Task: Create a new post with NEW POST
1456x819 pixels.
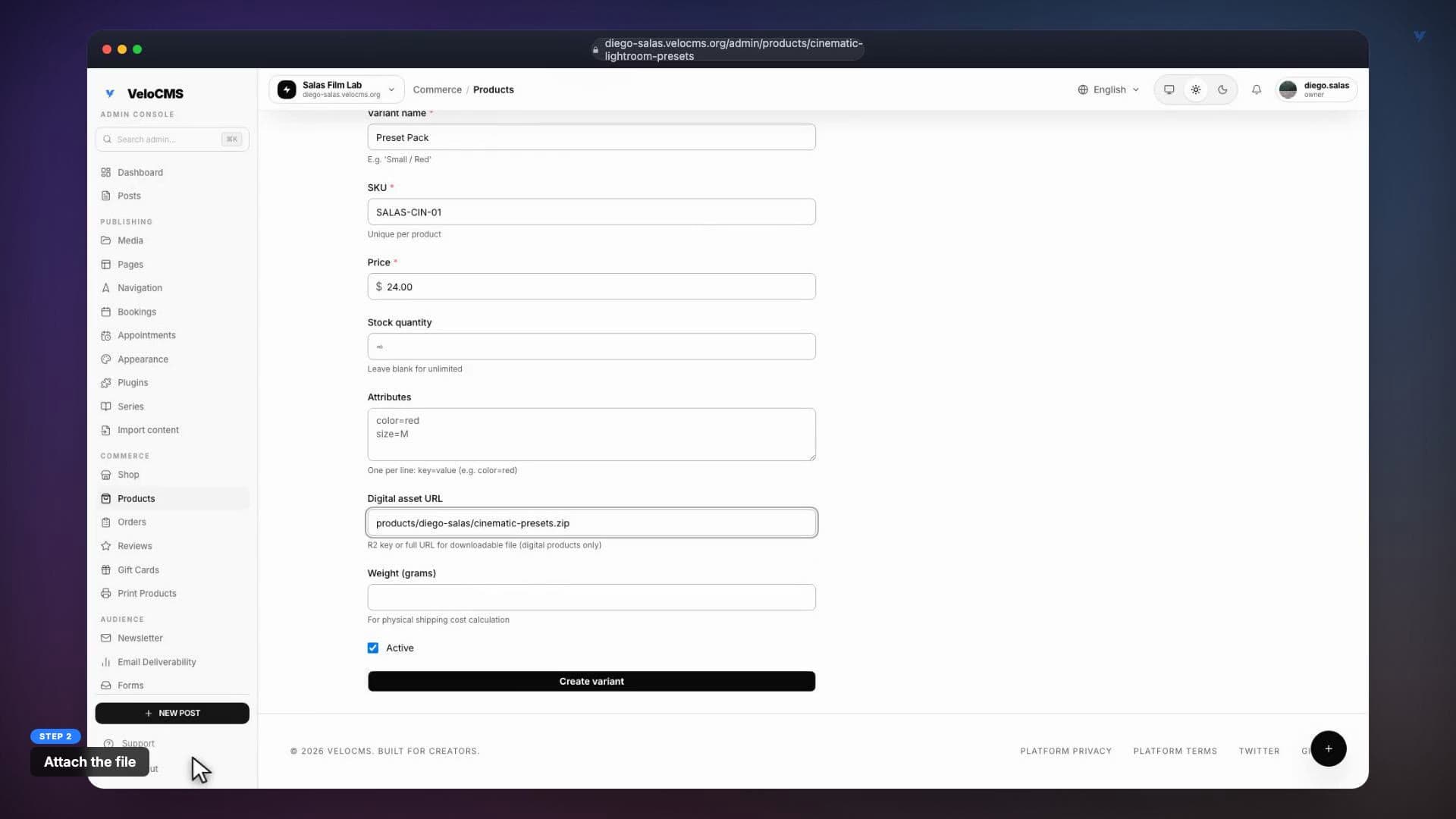Action: 172,714
